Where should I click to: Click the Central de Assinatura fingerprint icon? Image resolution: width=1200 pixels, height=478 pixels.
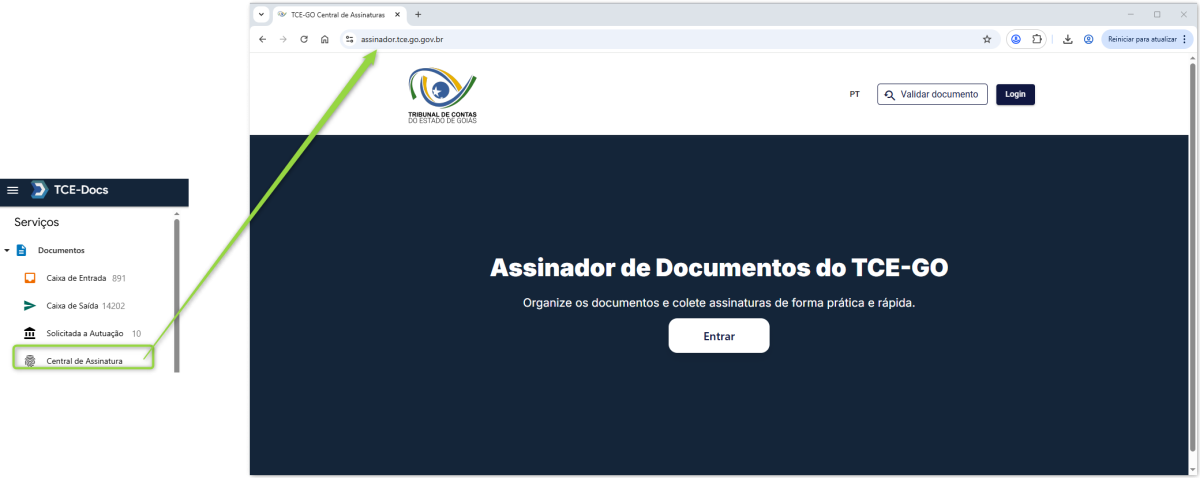pos(30,361)
